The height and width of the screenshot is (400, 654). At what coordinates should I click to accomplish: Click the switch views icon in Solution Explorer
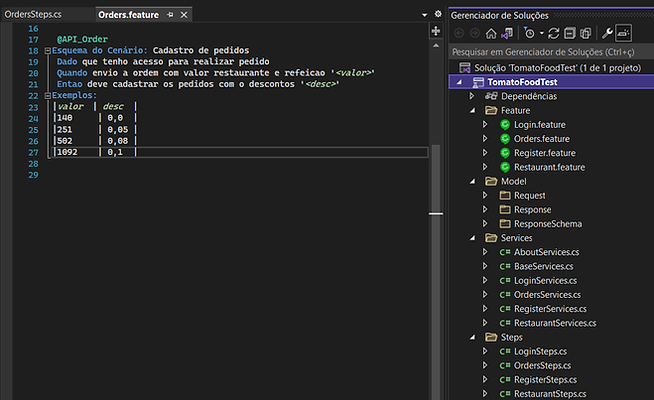[507, 33]
